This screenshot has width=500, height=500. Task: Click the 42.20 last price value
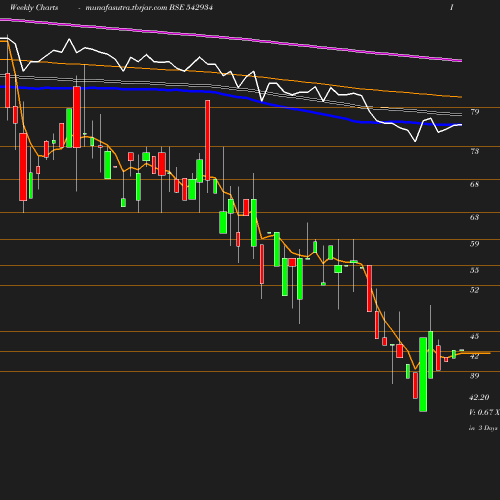(x=479, y=397)
